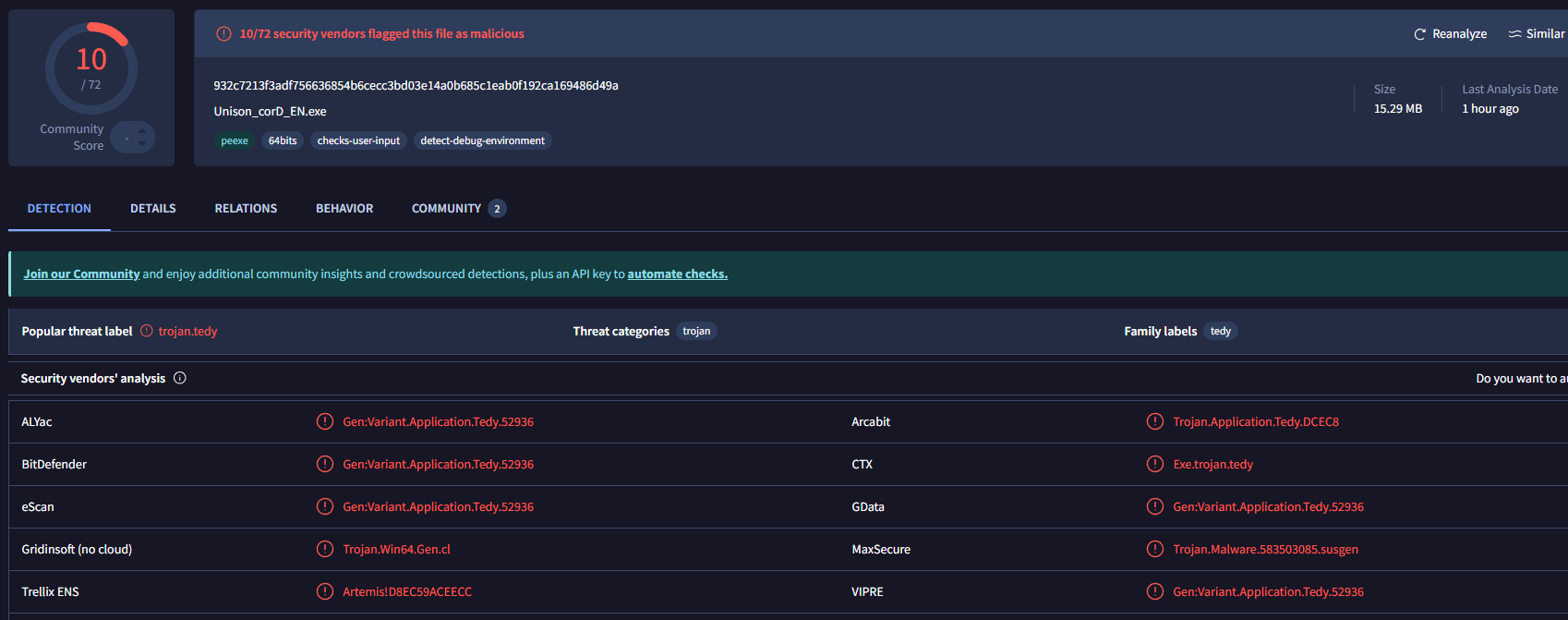Click the Trojan.Malware.583503085.susgen detection
The image size is (1568, 620).
click(1266, 550)
